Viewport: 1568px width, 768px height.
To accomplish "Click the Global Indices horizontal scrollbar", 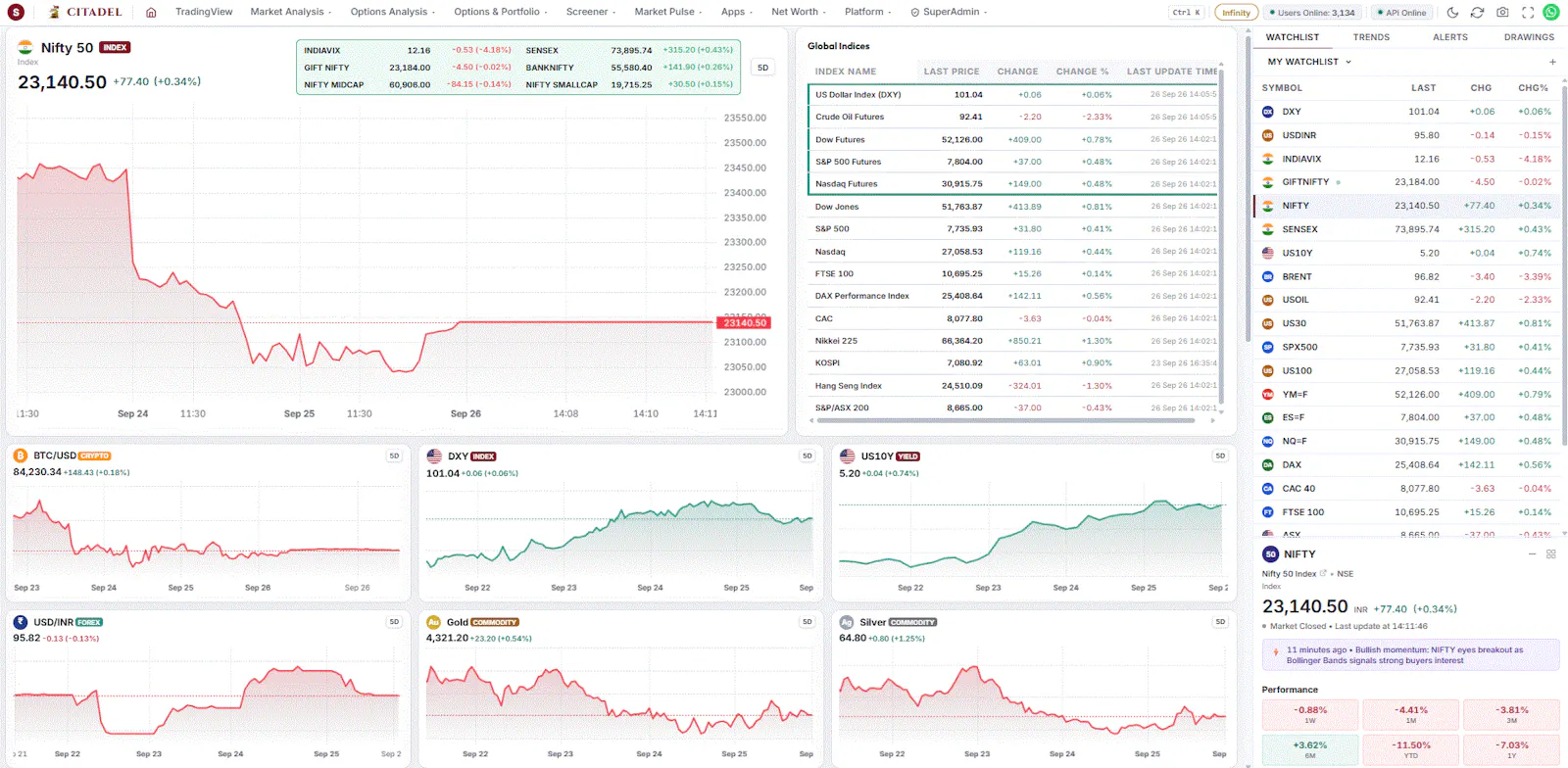I will point(1005,421).
